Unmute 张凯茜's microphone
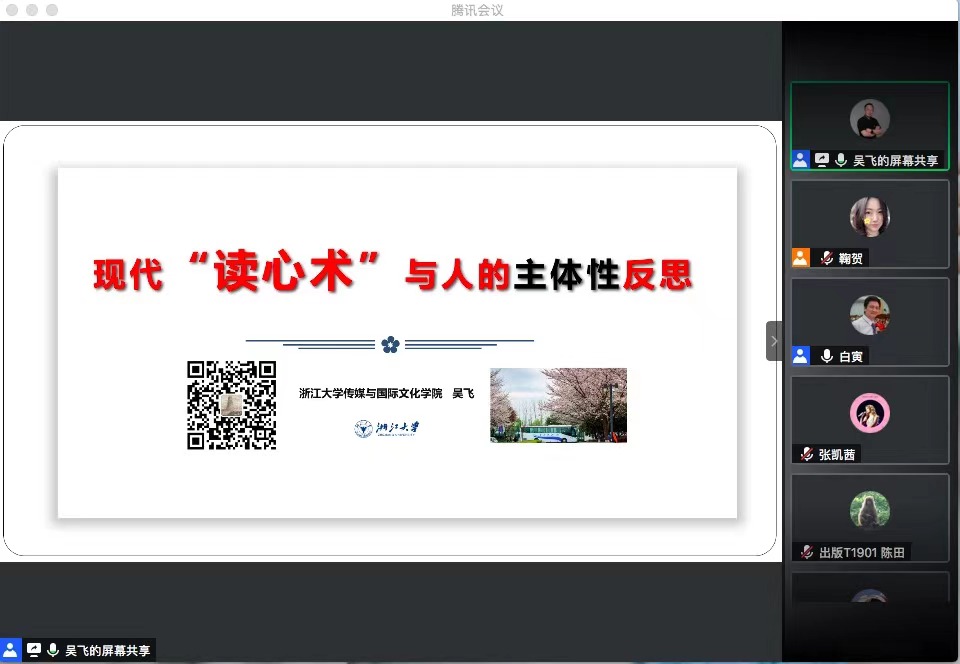 pos(809,453)
